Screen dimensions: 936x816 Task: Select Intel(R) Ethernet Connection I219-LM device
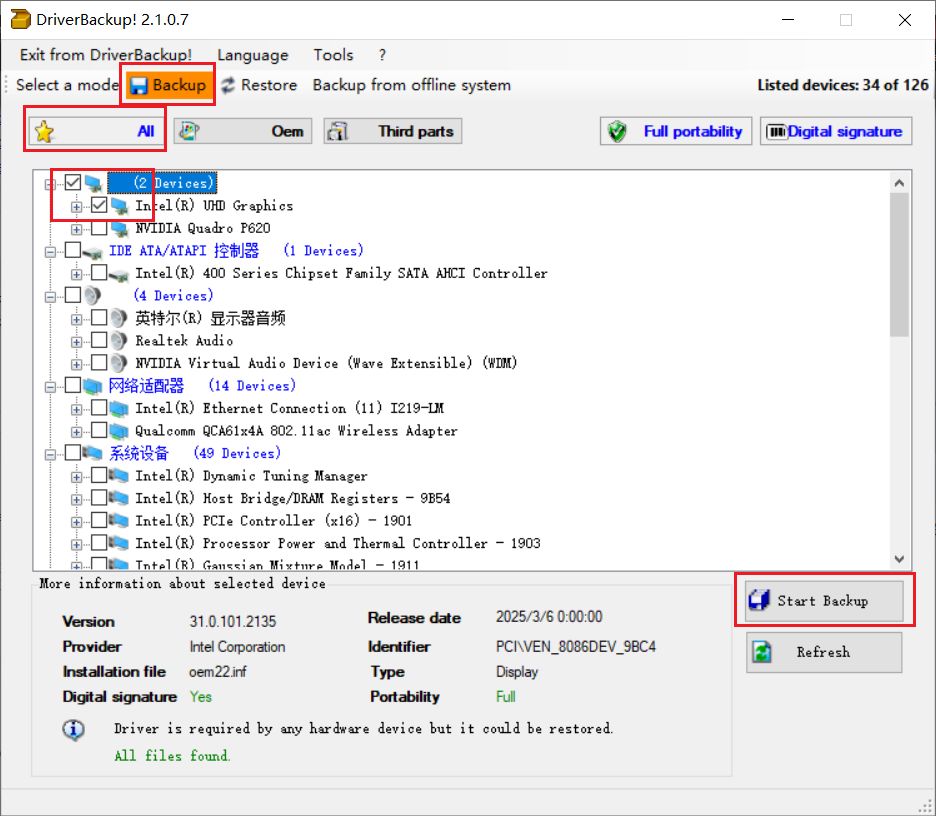click(289, 408)
